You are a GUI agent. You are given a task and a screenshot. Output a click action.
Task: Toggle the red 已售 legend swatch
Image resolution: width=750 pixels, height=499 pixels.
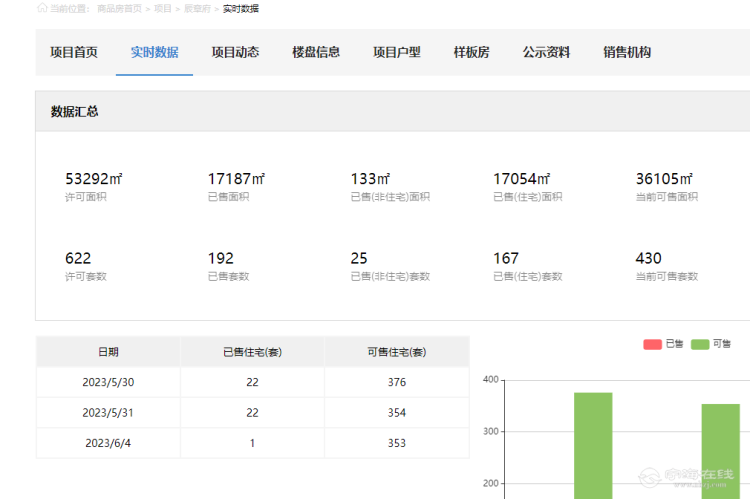[652, 344]
